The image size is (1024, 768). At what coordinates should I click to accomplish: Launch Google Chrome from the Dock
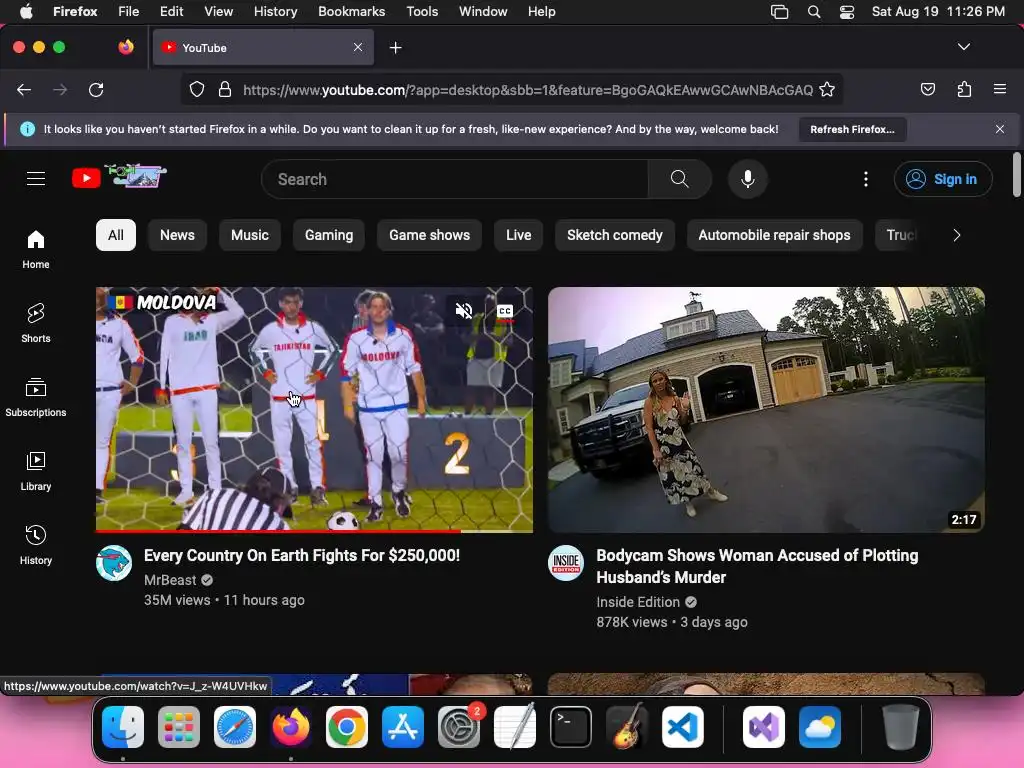point(347,727)
